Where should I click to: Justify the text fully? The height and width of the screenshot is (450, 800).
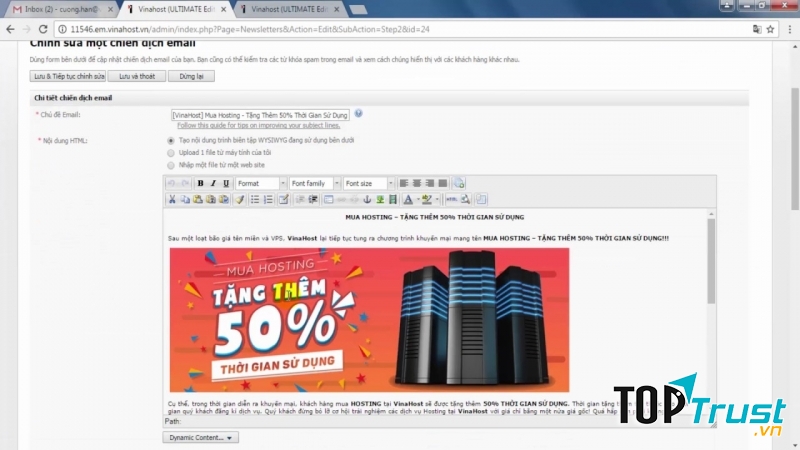pyautogui.click(x=442, y=183)
